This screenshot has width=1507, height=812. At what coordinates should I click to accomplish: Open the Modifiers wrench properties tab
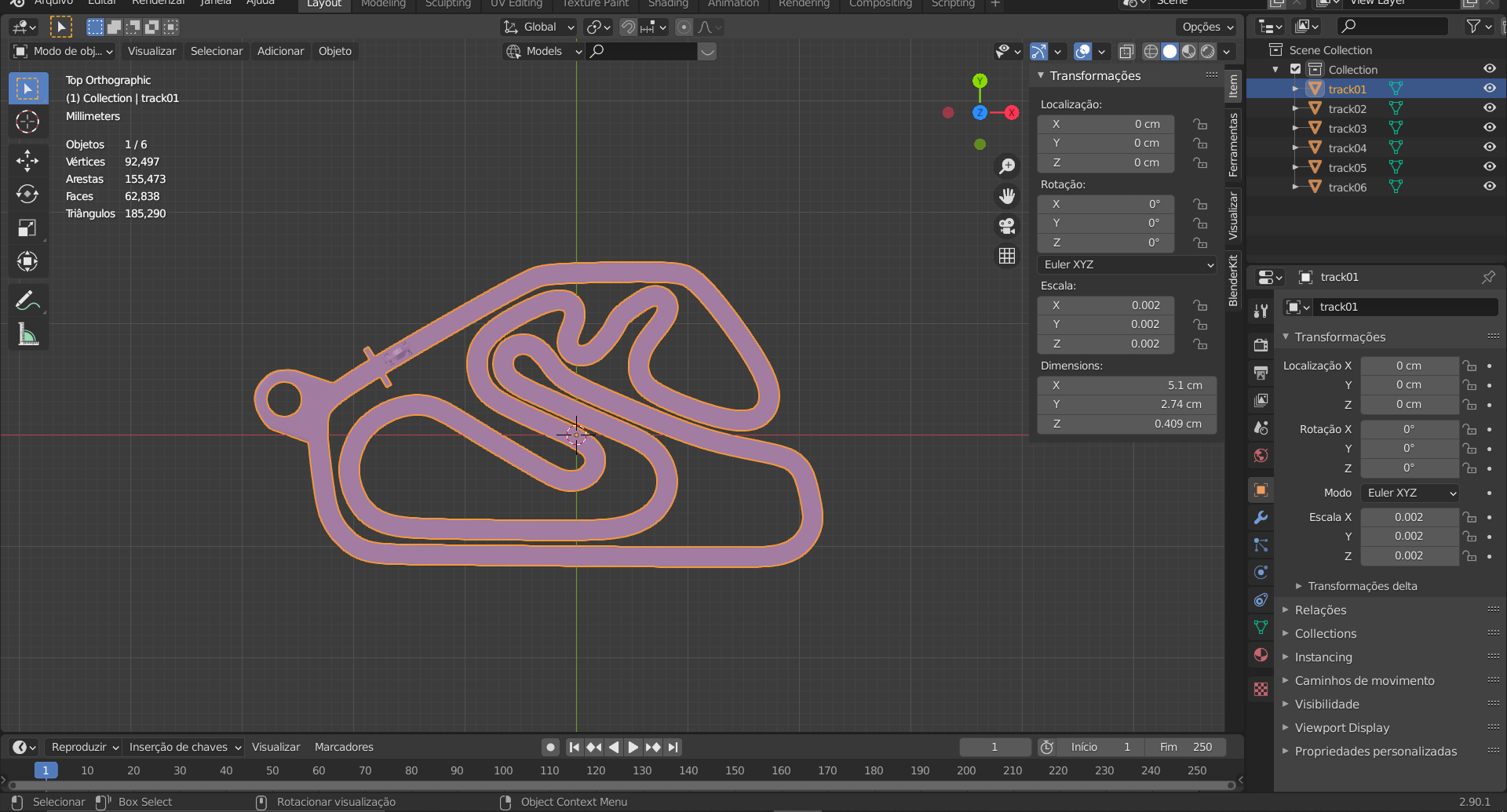click(x=1261, y=518)
